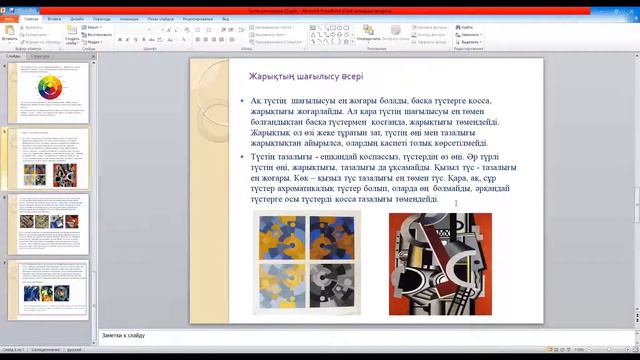Switch to the Рецензирование tab

[198, 19]
